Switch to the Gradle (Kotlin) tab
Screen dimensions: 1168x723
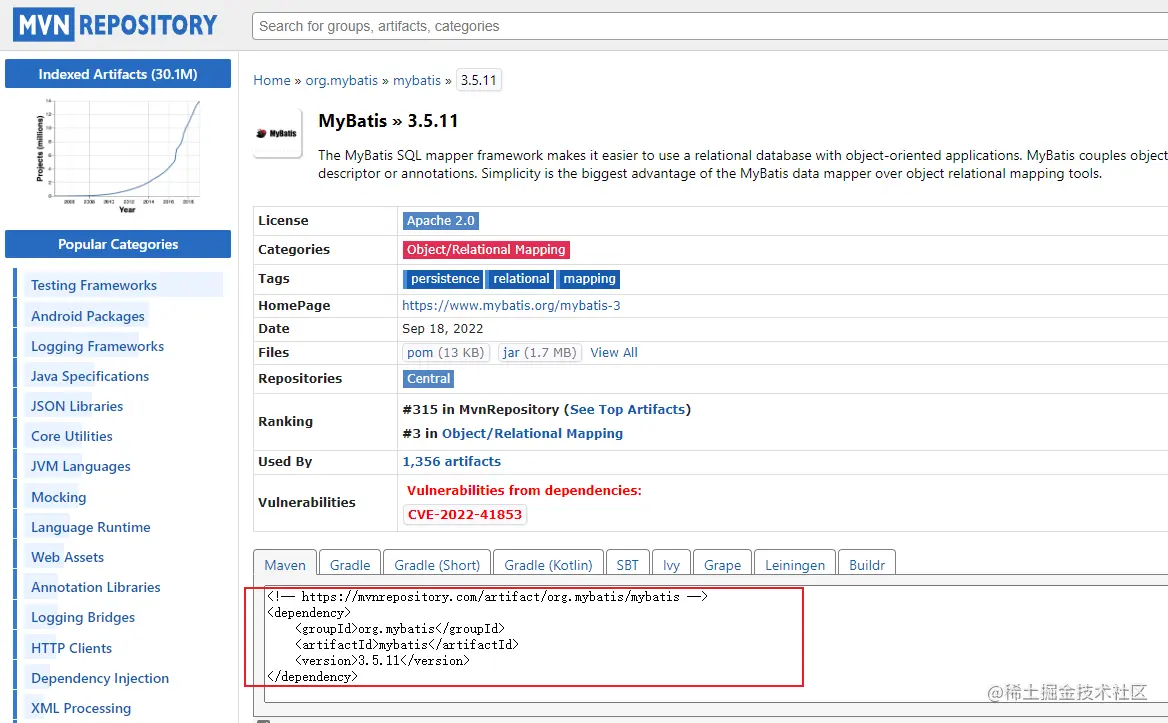click(x=548, y=564)
